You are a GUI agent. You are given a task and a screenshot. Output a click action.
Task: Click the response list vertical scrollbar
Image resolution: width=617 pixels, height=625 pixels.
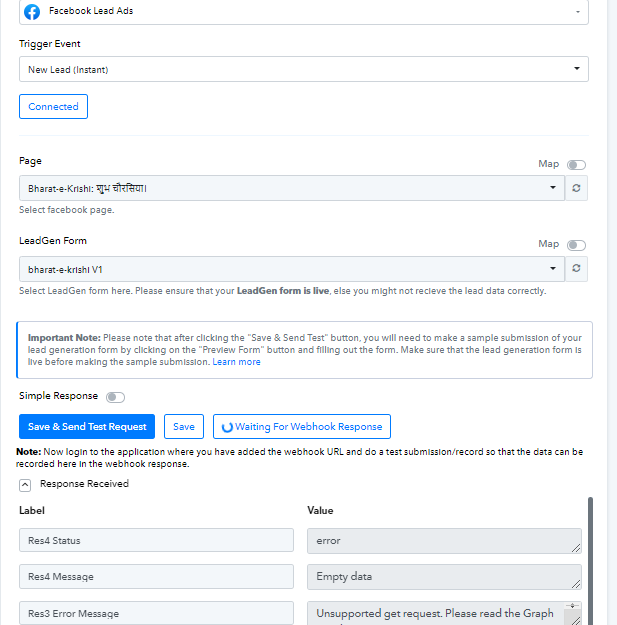(590, 561)
